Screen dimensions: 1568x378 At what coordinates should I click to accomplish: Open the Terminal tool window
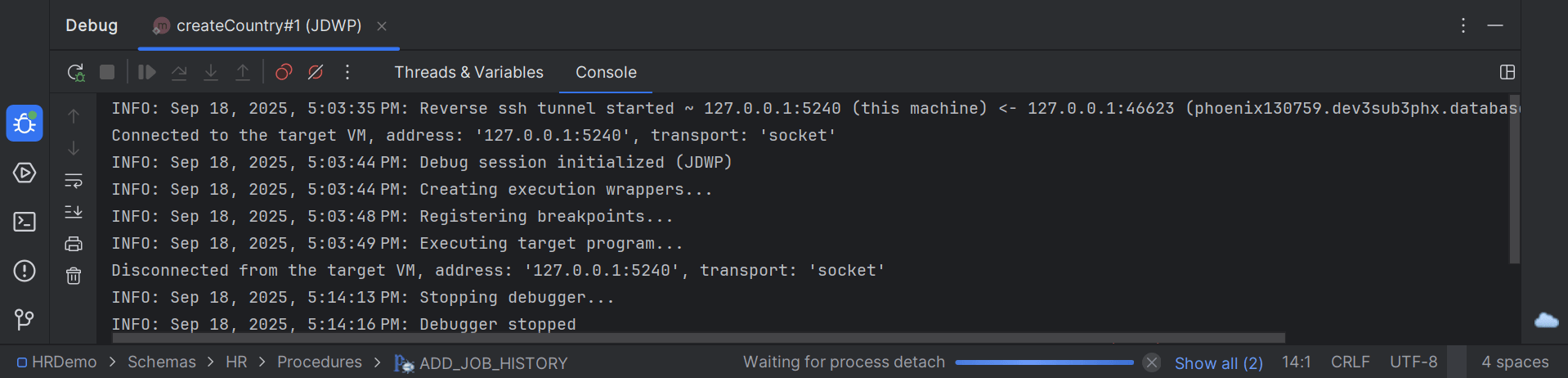[x=25, y=222]
